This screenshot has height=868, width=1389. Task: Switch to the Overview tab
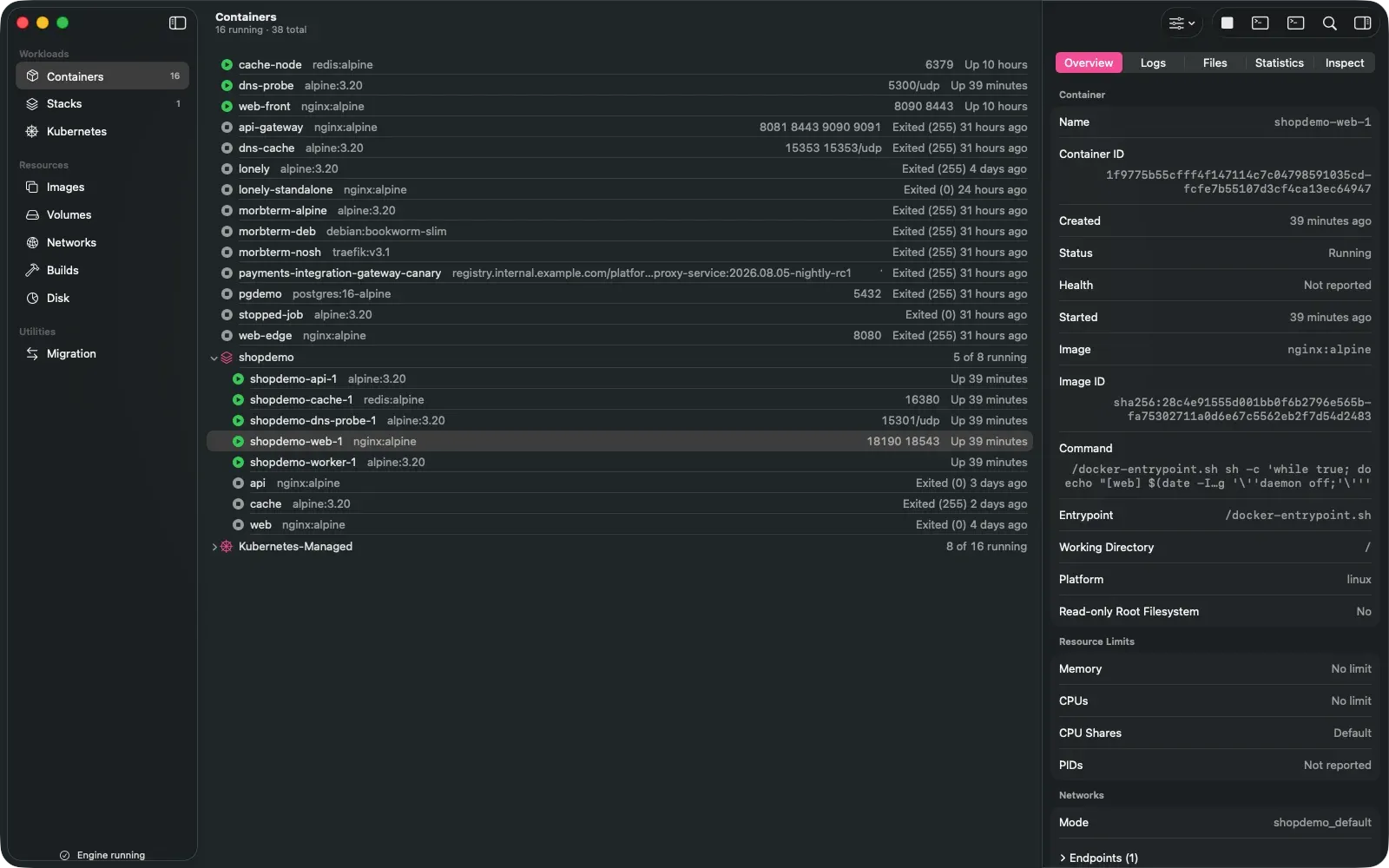pos(1089,62)
